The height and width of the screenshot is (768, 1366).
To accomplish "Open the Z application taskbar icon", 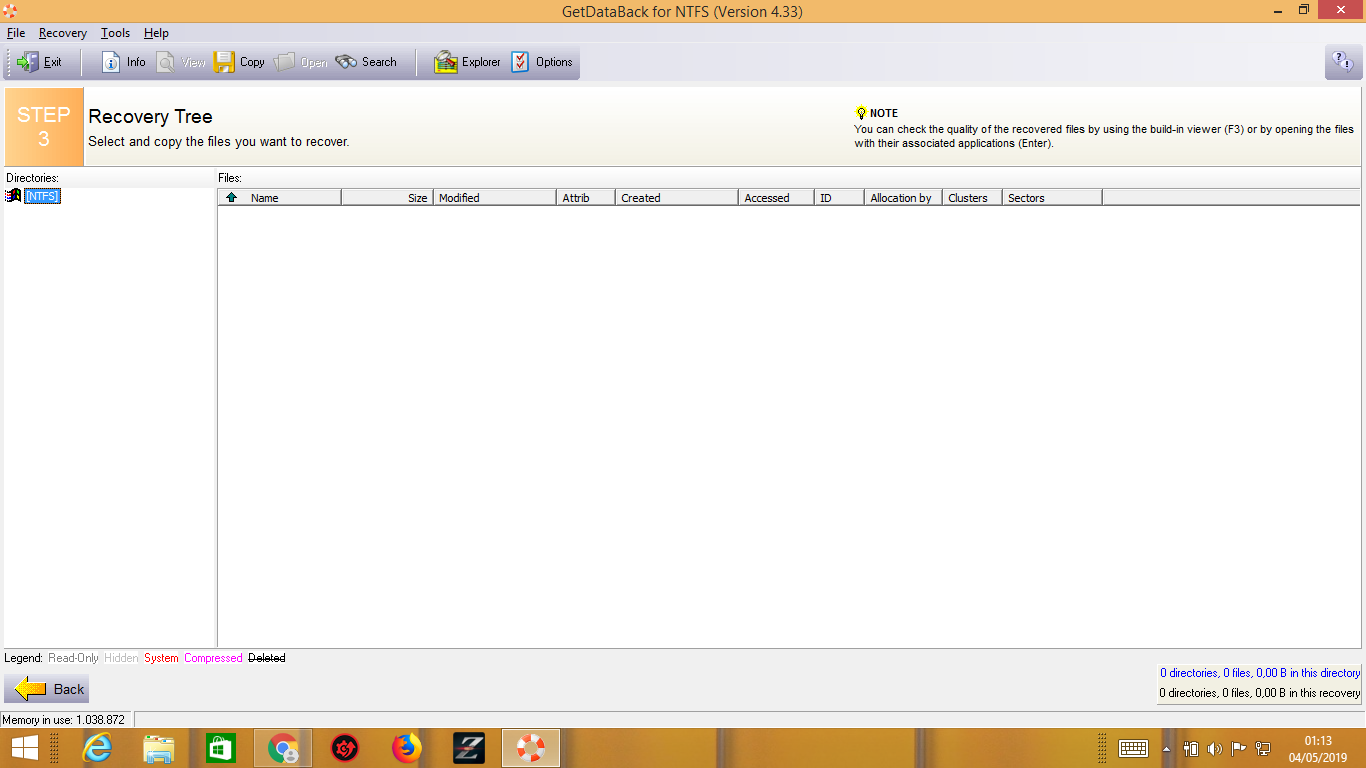I will pyautogui.click(x=469, y=748).
